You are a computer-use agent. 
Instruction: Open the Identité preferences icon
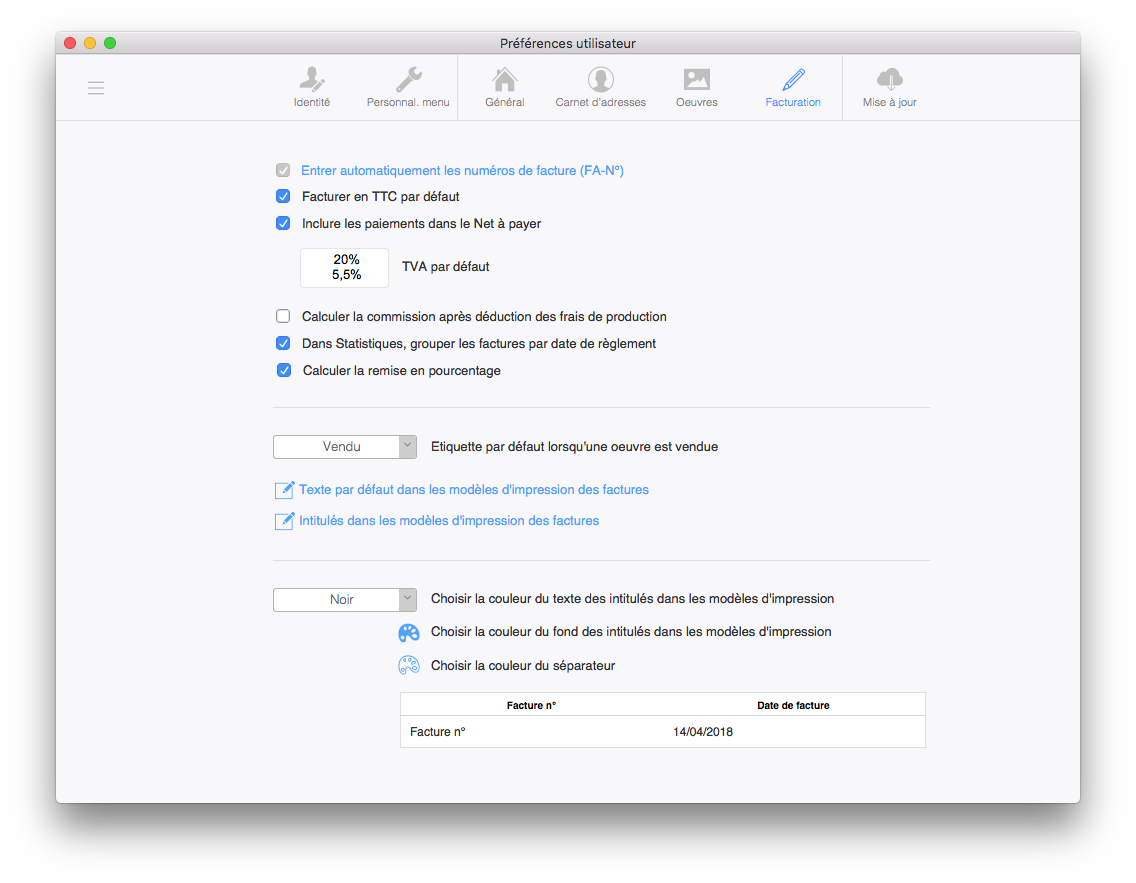(x=311, y=81)
